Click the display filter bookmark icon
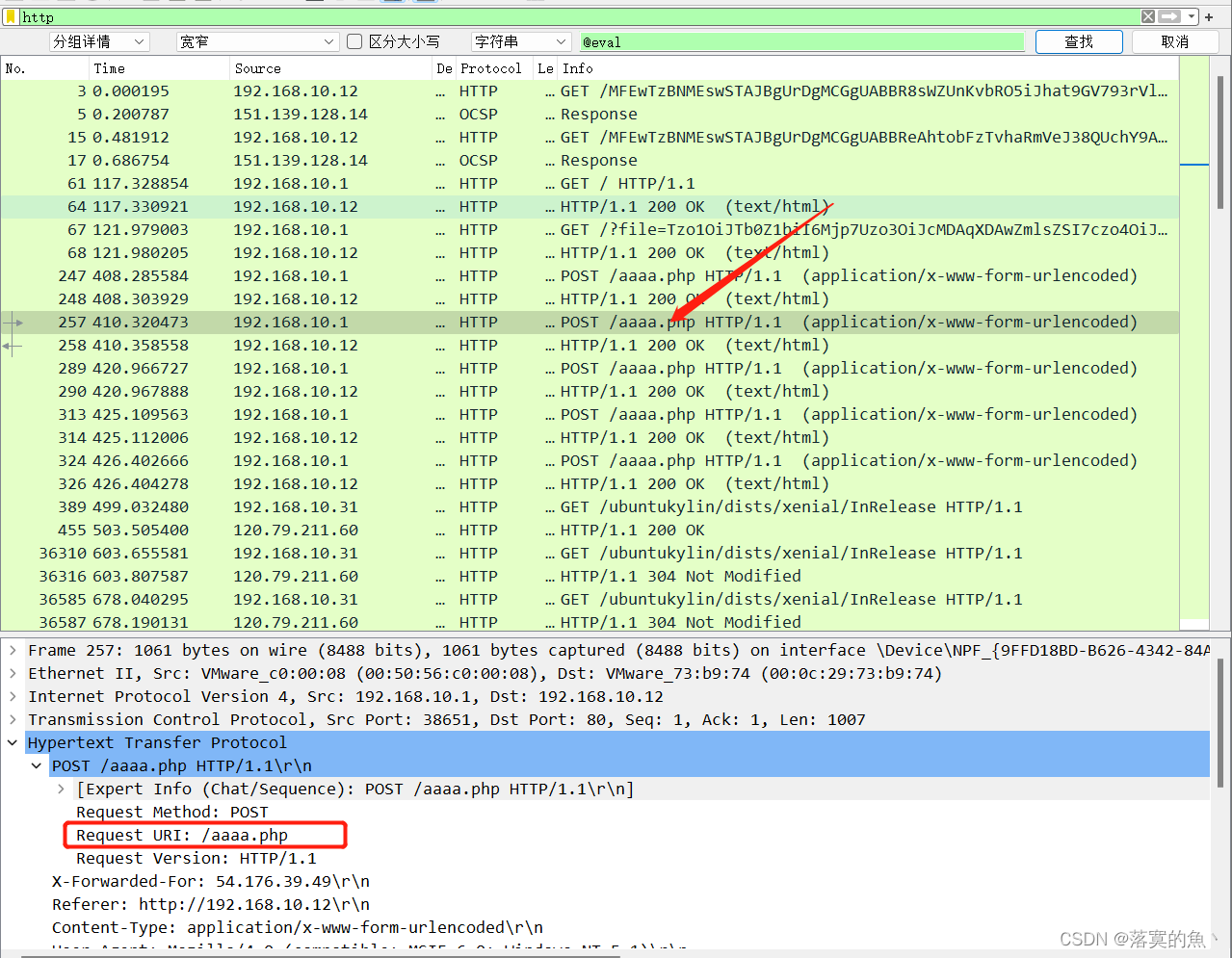Viewport: 1232px width, 958px height. tap(12, 16)
